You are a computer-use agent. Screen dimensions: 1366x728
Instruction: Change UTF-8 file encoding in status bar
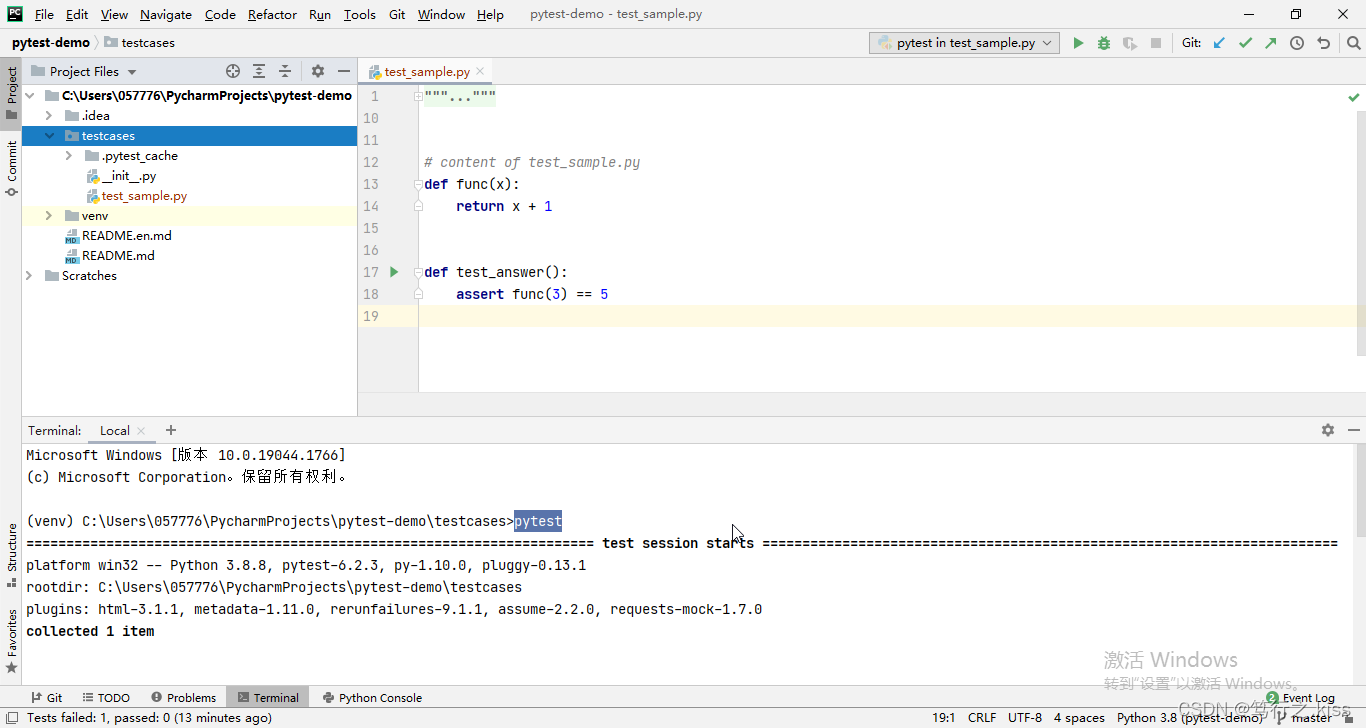coord(1025,717)
